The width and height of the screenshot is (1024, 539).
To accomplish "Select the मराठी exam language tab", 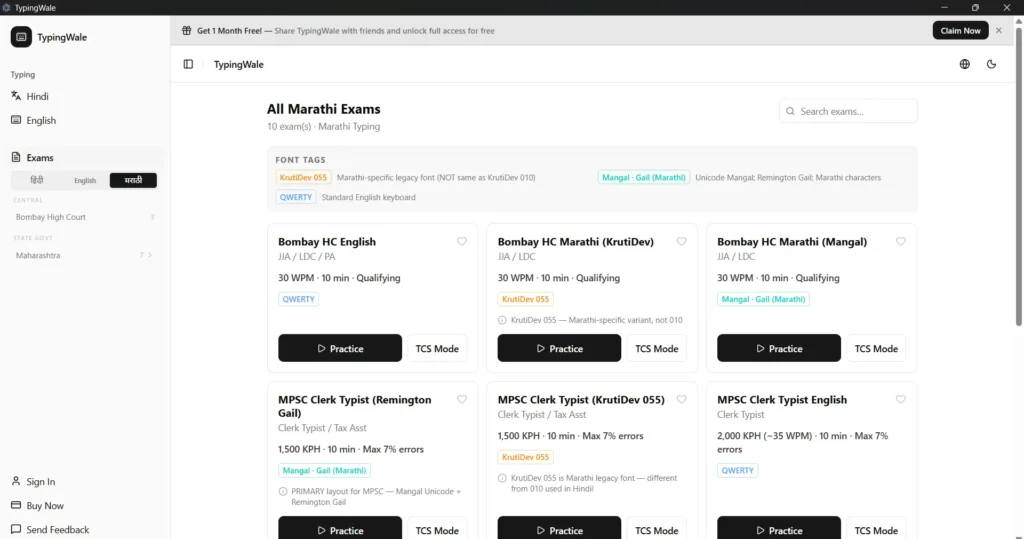I will click(x=133, y=180).
